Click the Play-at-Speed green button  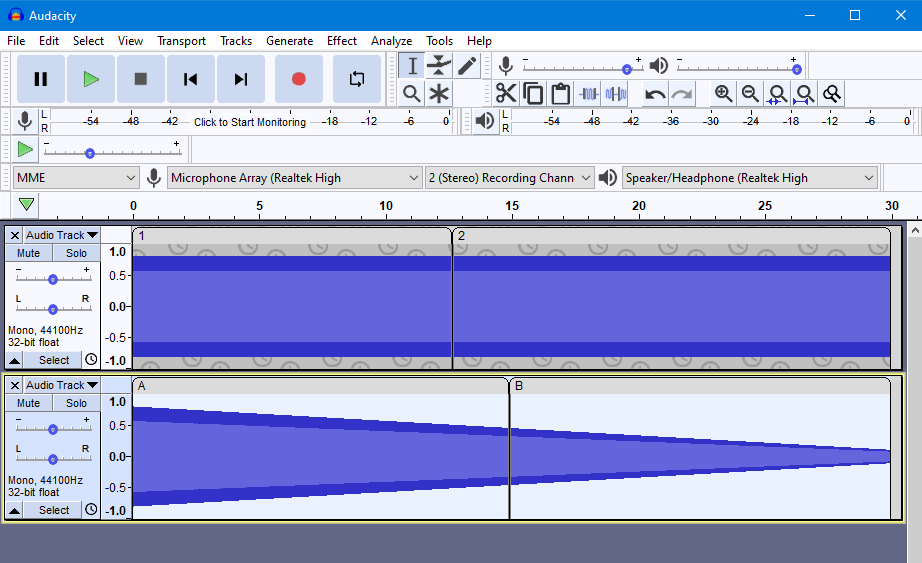click(x=25, y=149)
